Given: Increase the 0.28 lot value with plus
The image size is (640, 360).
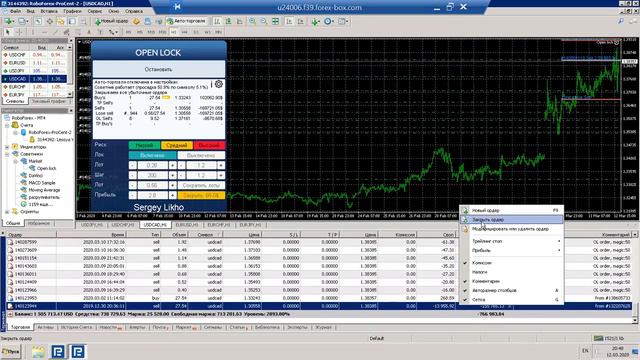Looking at the screenshot, I should [173, 165].
